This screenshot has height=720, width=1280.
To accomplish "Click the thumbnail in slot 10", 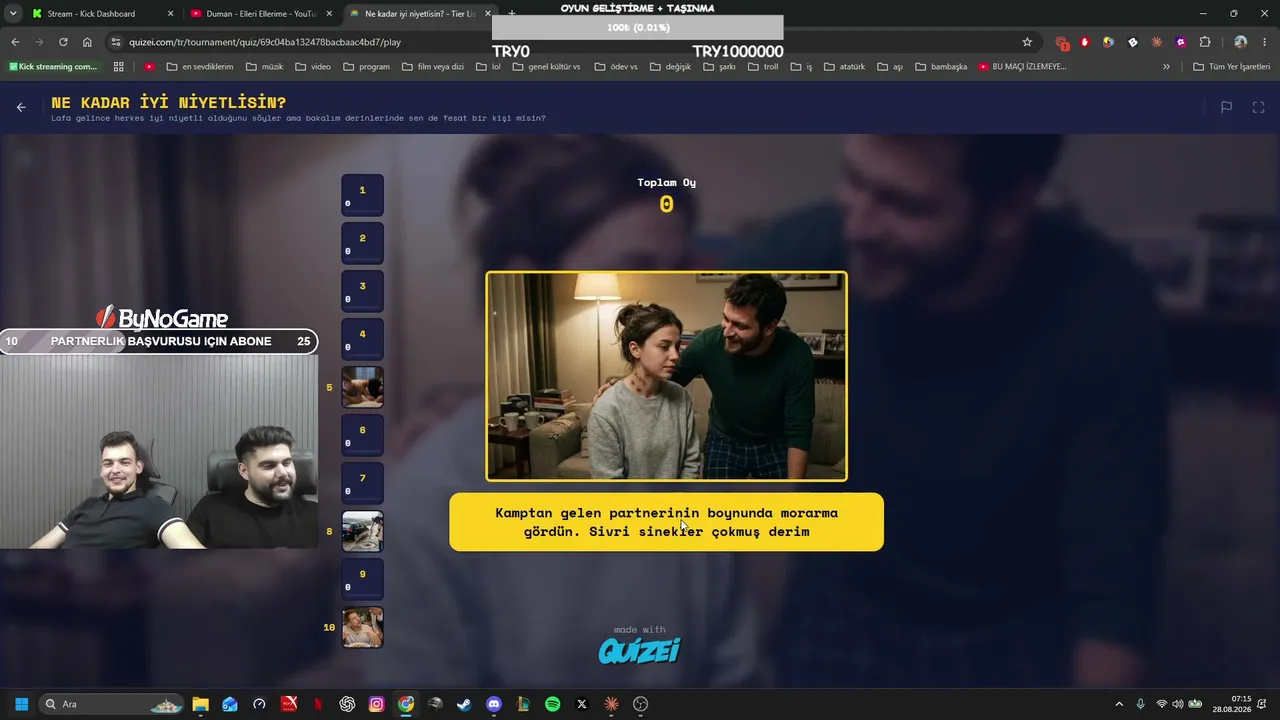I will [x=362, y=627].
